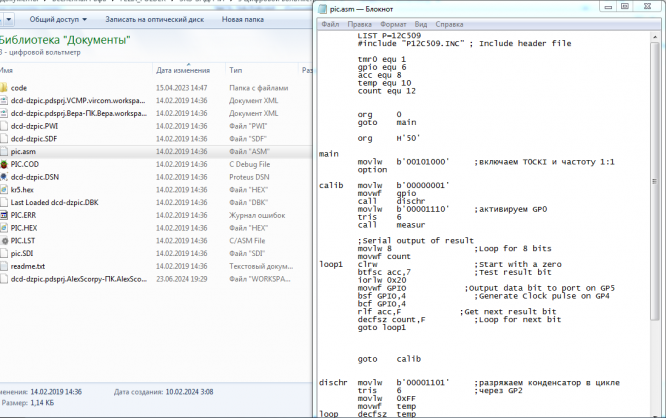This screenshot has width=666, height=418.
Task: Click the Notepad title bar file icon
Action: click(x=323, y=9)
